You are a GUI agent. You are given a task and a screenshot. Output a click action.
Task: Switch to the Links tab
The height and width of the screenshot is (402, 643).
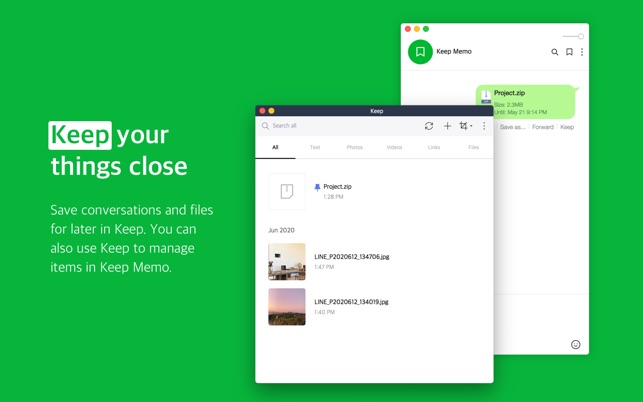pyautogui.click(x=434, y=147)
